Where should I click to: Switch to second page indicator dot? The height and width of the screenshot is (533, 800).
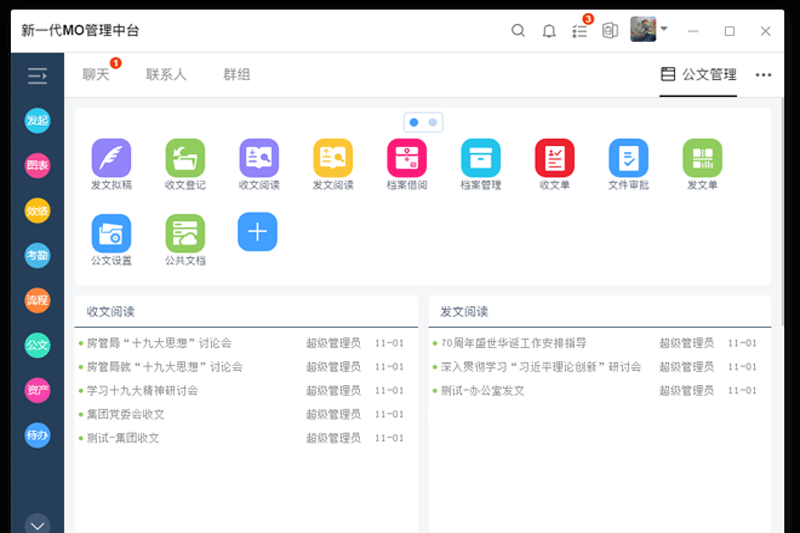tap(433, 122)
